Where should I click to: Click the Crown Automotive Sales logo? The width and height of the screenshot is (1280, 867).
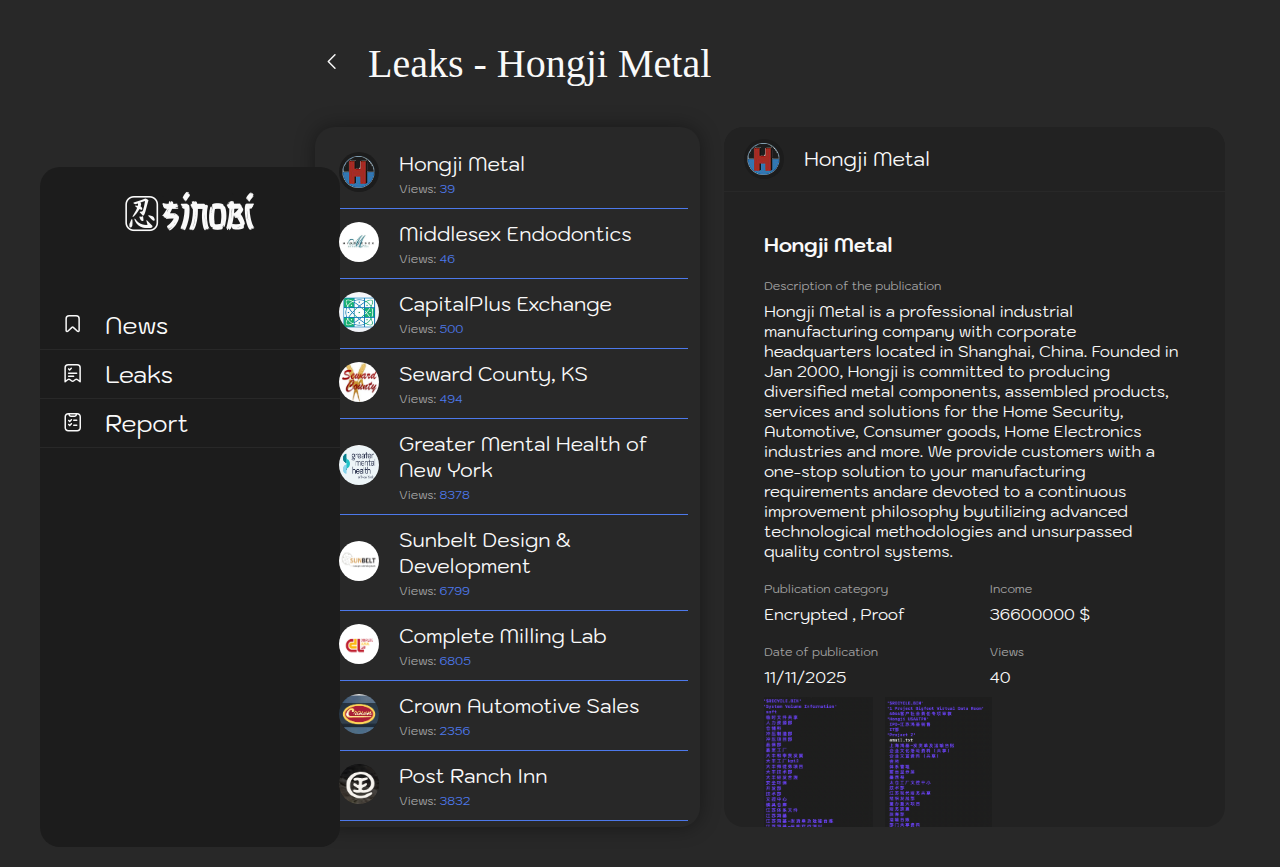click(x=359, y=714)
